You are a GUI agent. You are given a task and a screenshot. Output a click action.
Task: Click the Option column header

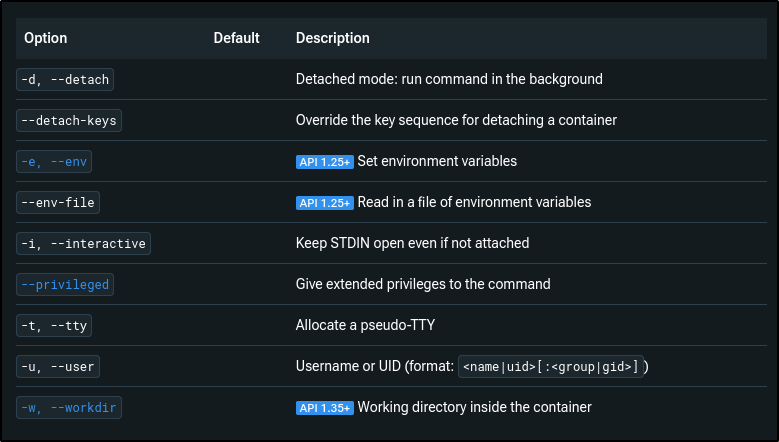[46, 38]
